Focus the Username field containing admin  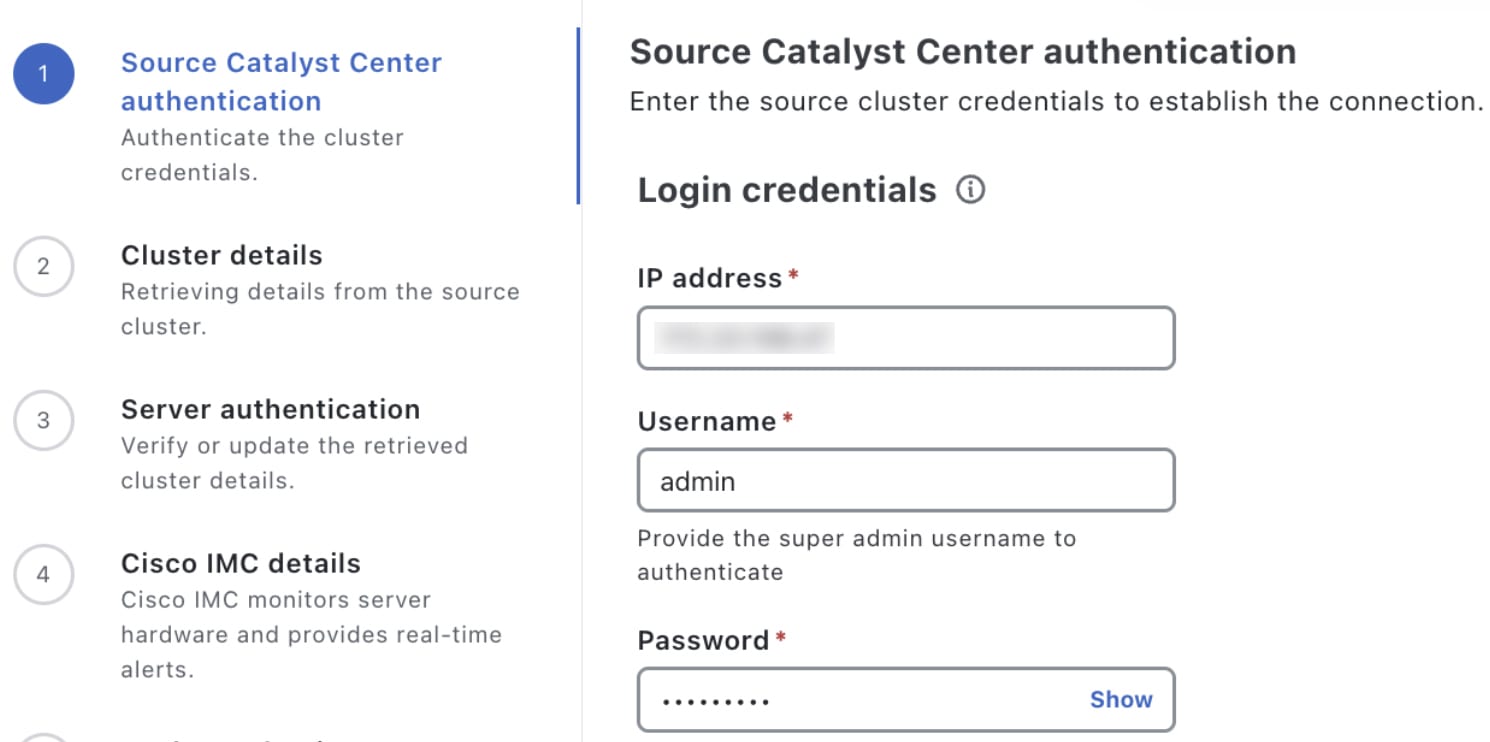pyautogui.click(x=905, y=481)
